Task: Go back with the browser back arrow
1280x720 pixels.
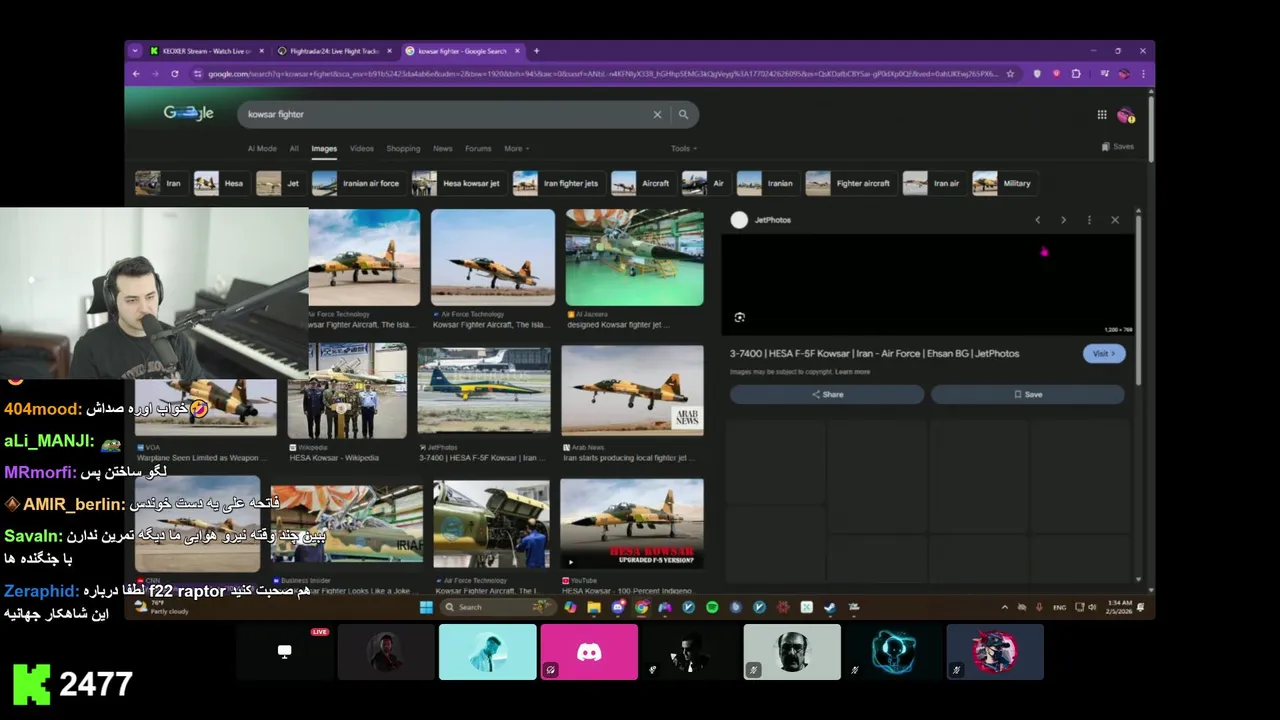Action: click(136, 74)
